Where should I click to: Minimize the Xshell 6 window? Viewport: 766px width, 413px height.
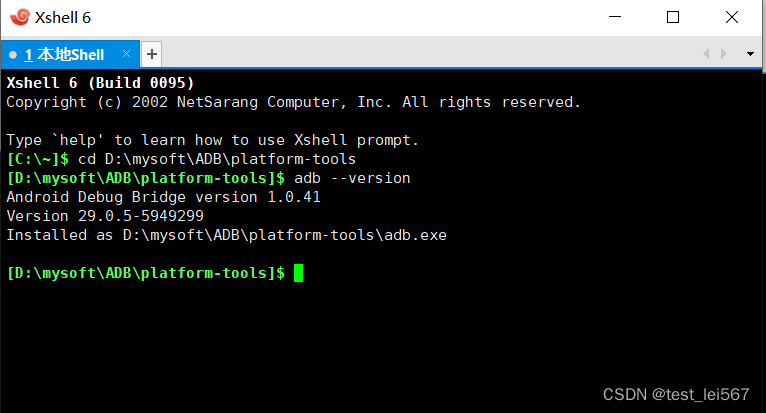pyautogui.click(x=615, y=17)
